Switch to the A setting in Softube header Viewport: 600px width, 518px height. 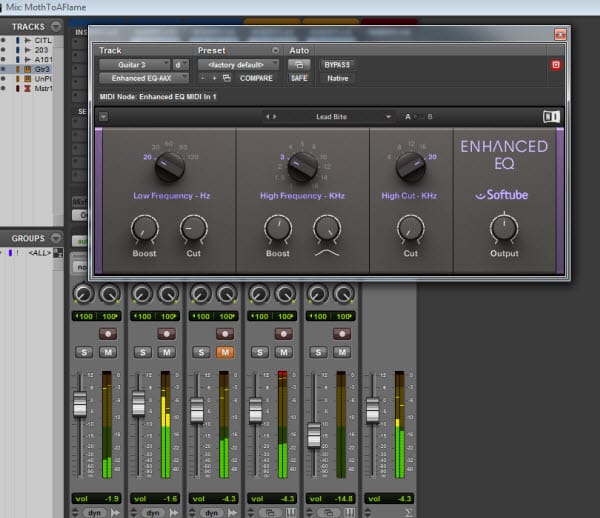coord(408,117)
